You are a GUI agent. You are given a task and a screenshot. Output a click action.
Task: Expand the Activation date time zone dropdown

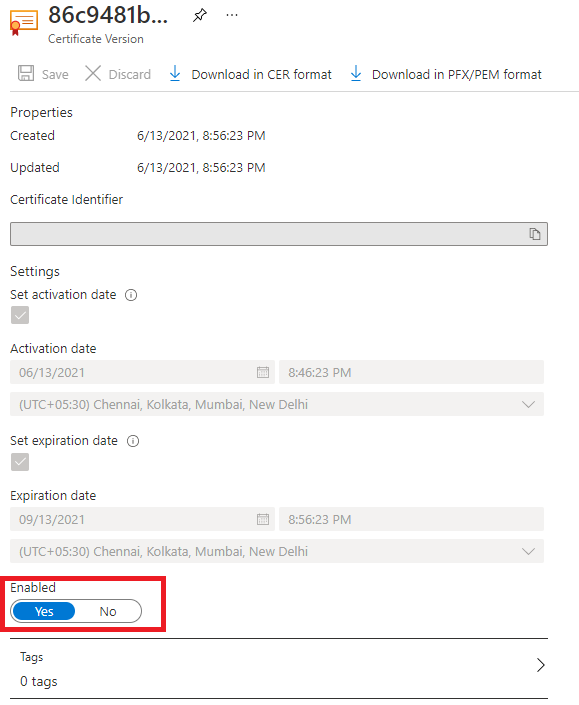pos(277,404)
